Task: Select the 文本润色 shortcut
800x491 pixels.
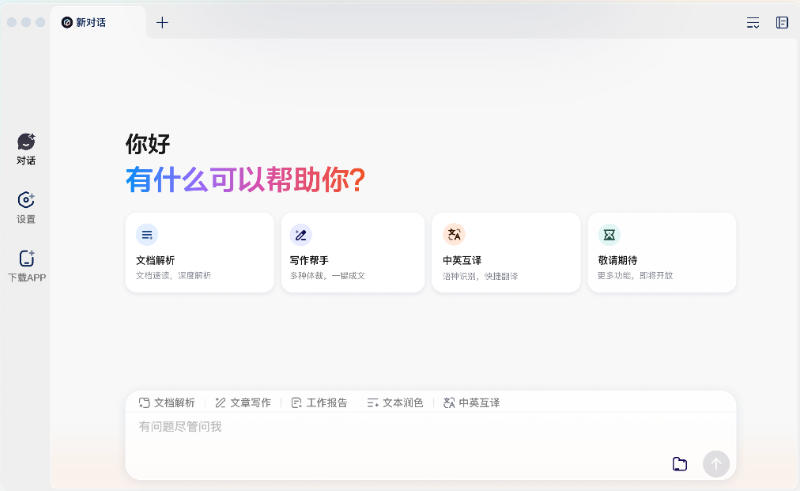Action: pyautogui.click(x=395, y=403)
